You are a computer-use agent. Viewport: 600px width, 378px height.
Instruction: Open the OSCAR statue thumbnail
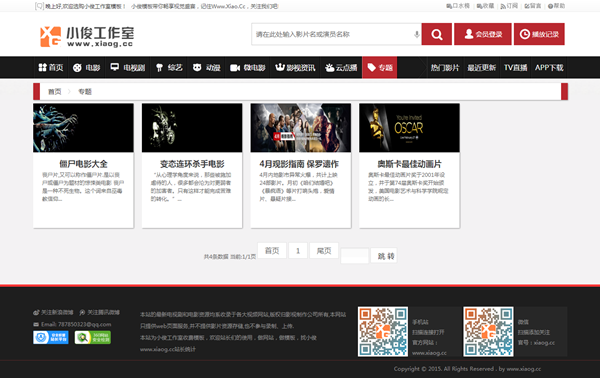click(x=409, y=128)
